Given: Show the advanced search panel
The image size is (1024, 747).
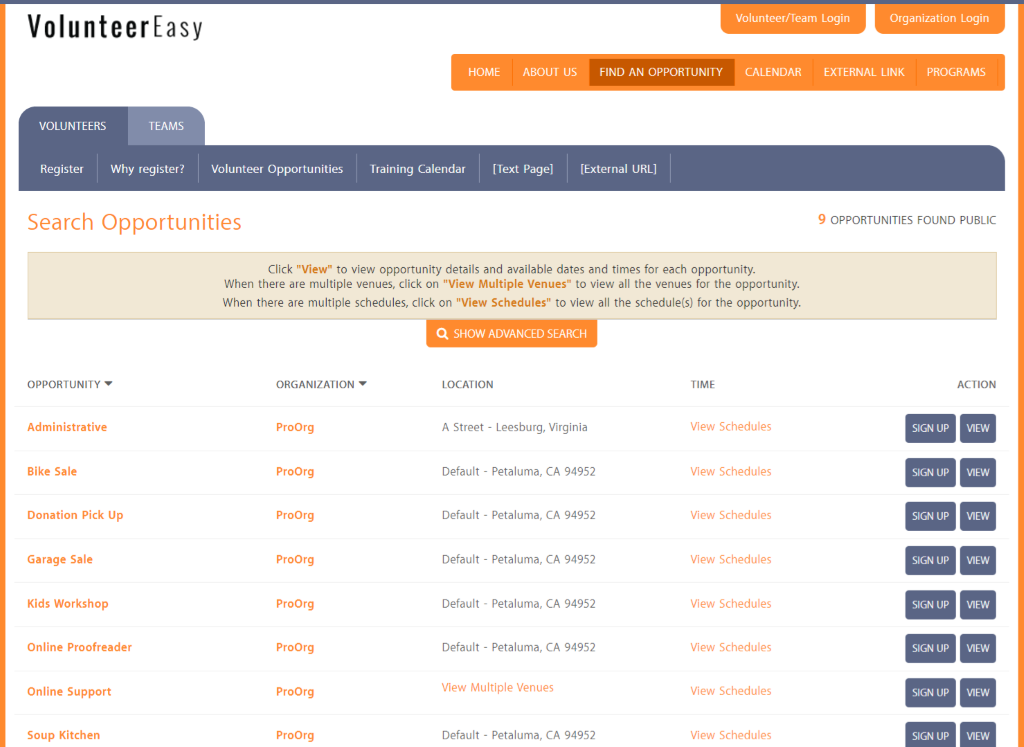Looking at the screenshot, I should [511, 334].
